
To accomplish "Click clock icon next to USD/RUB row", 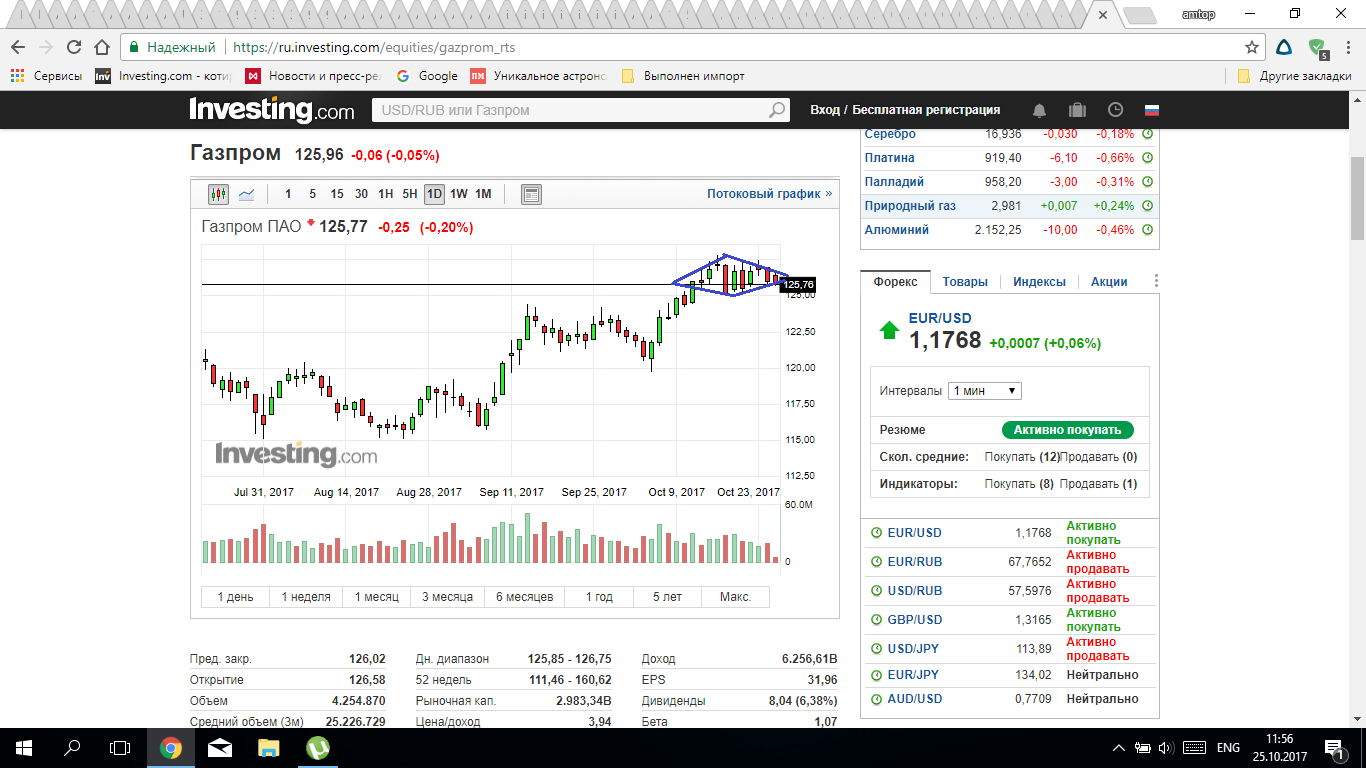I will pos(877,591).
